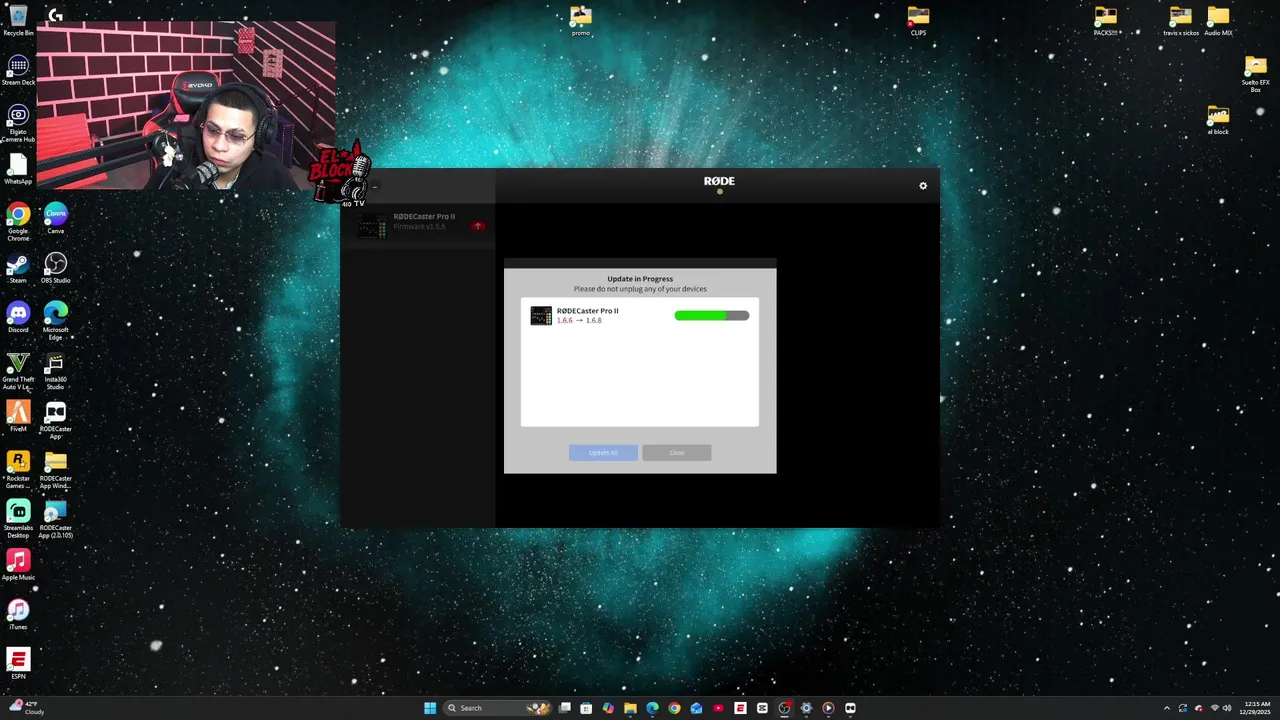Open the volume control in system tray

1227,708
